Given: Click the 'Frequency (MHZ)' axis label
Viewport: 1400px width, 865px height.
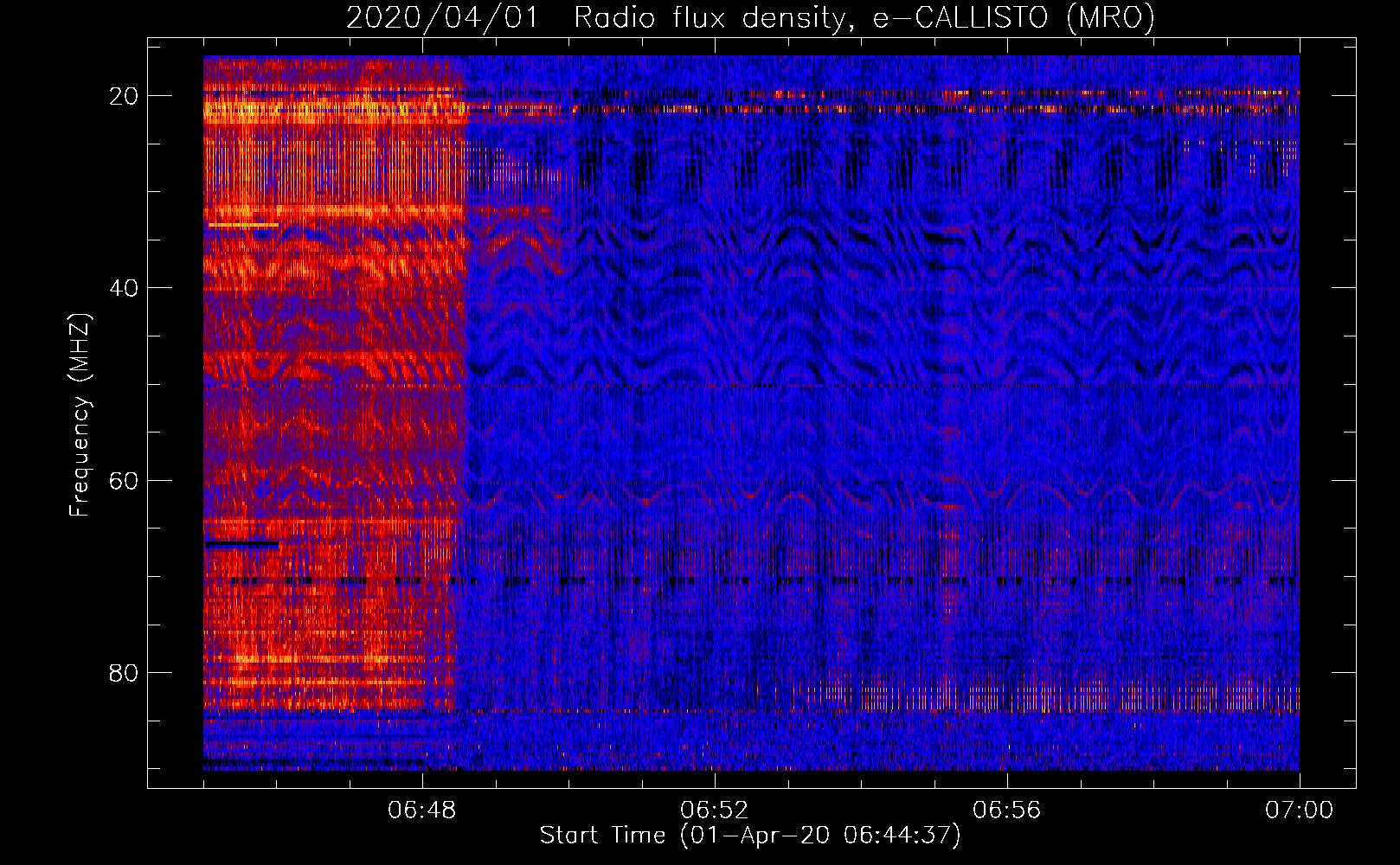Looking at the screenshot, I should pyautogui.click(x=80, y=415).
